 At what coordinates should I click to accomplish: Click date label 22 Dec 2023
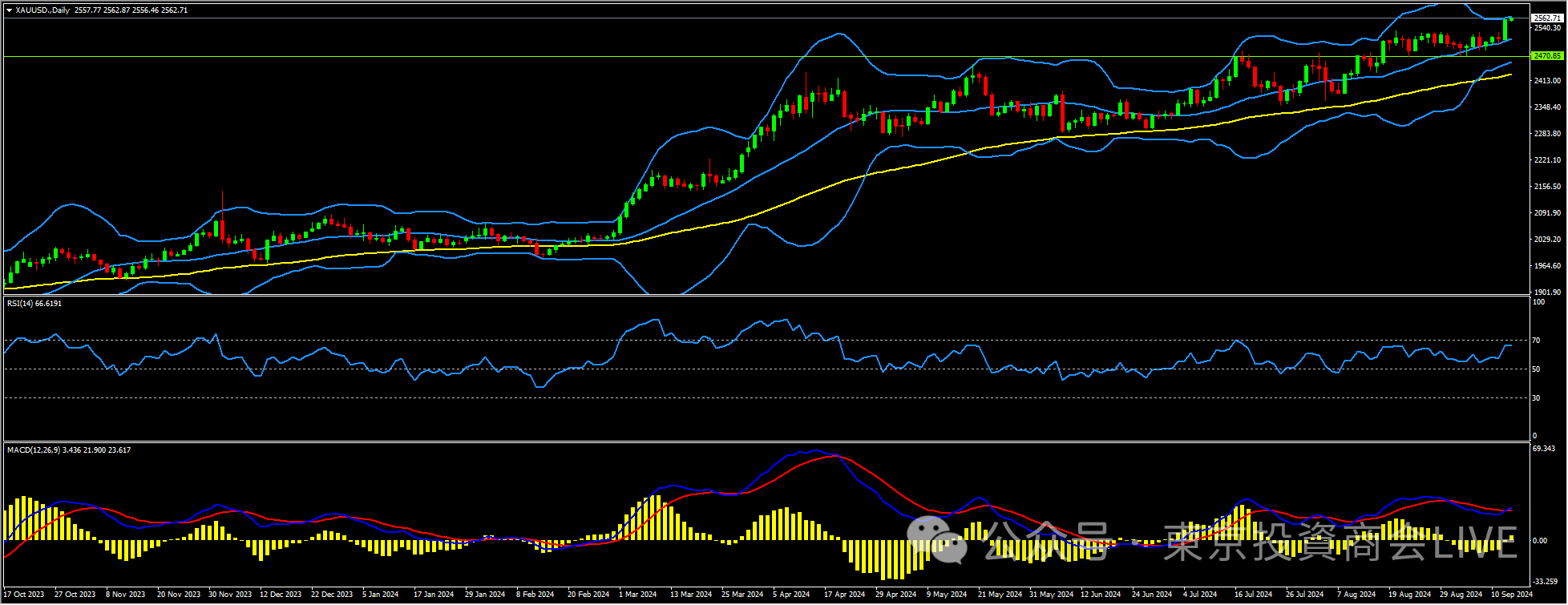click(332, 595)
